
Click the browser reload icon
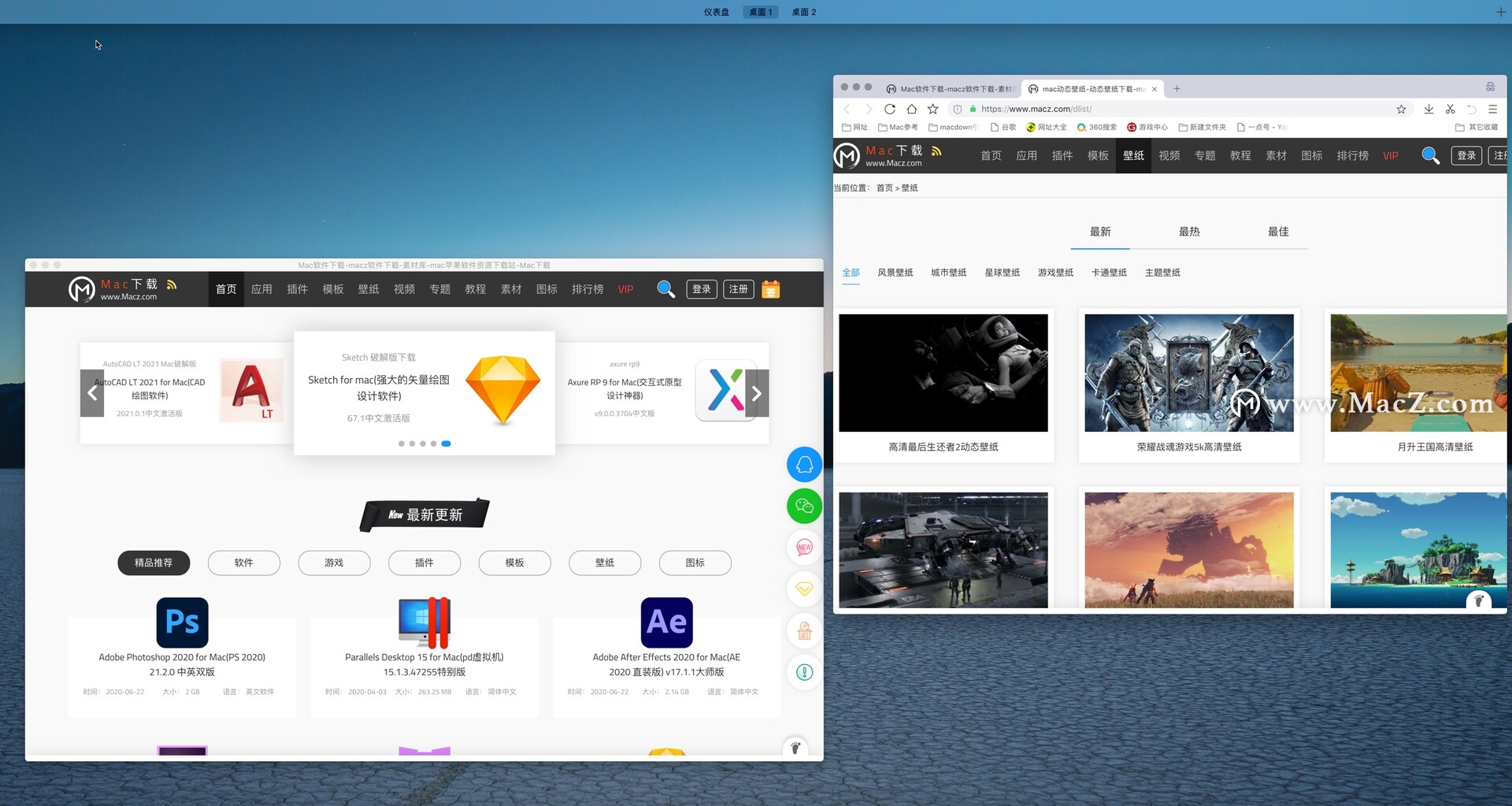coord(890,109)
